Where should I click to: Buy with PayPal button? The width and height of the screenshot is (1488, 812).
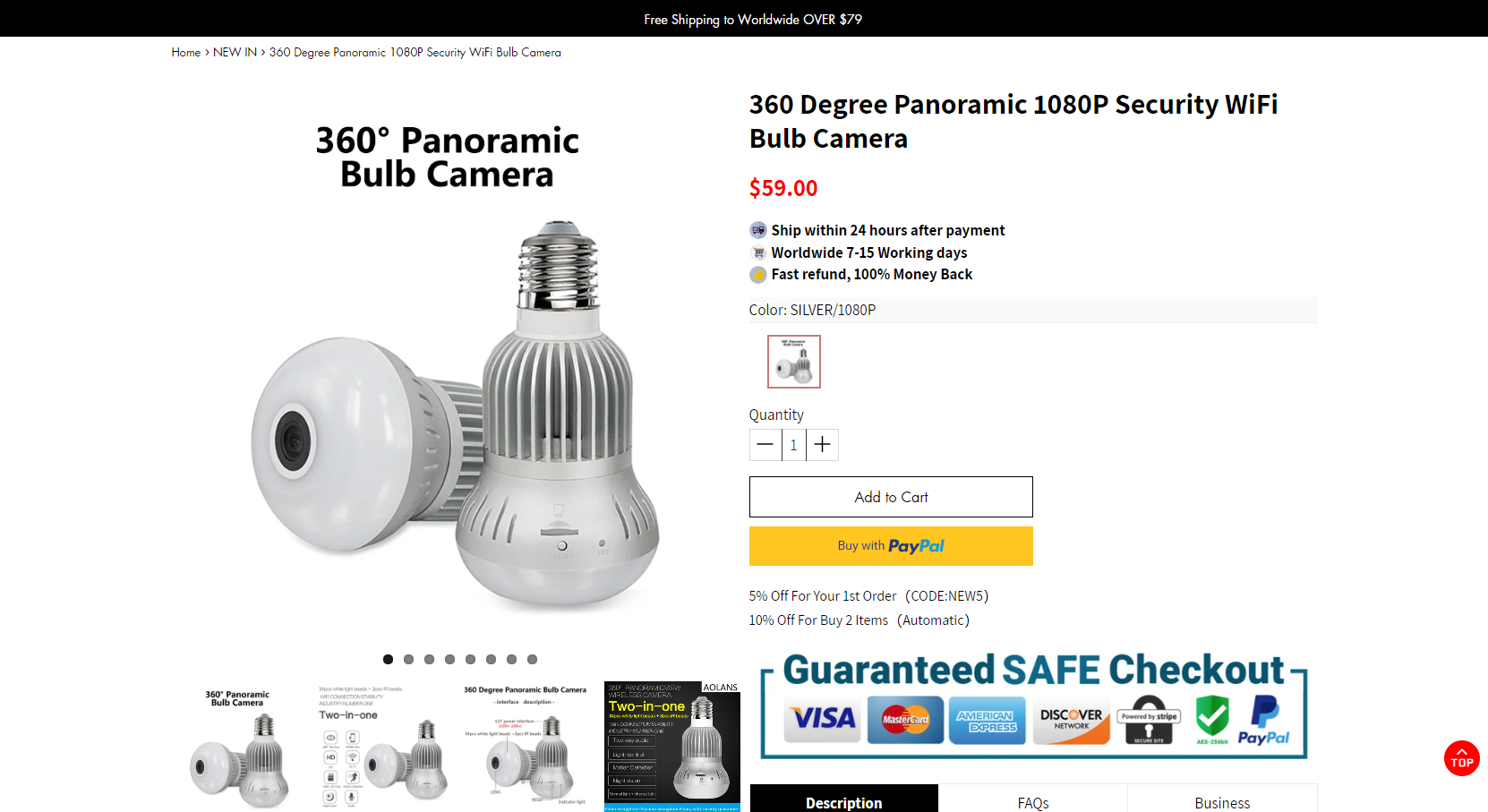[x=891, y=546]
